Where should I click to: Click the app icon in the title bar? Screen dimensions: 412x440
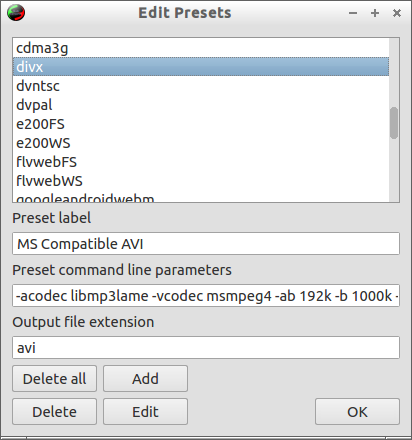[x=16, y=13]
